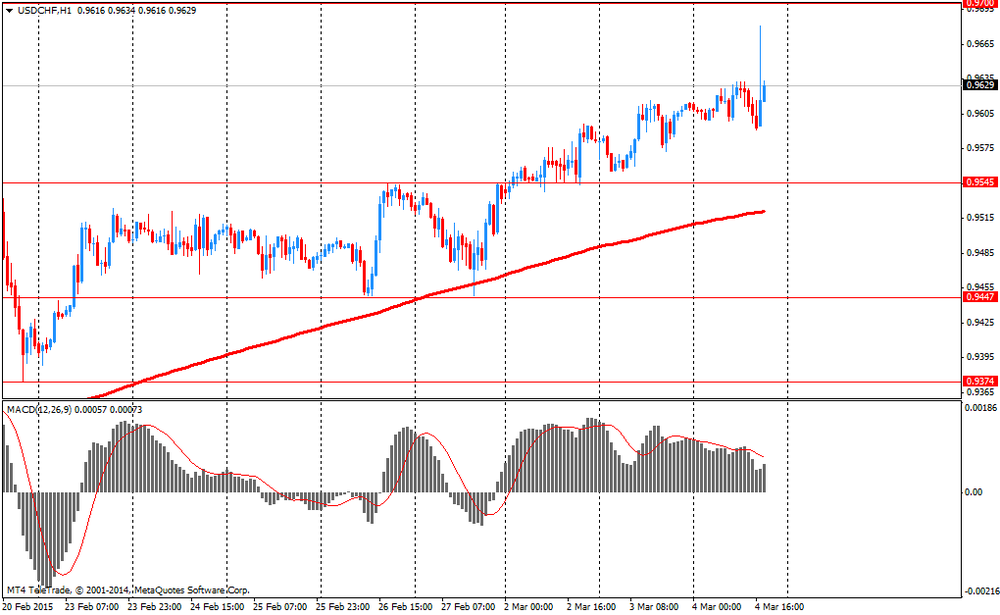
Task: Click the 4 Mar 00:00 time label
Action: (717, 607)
